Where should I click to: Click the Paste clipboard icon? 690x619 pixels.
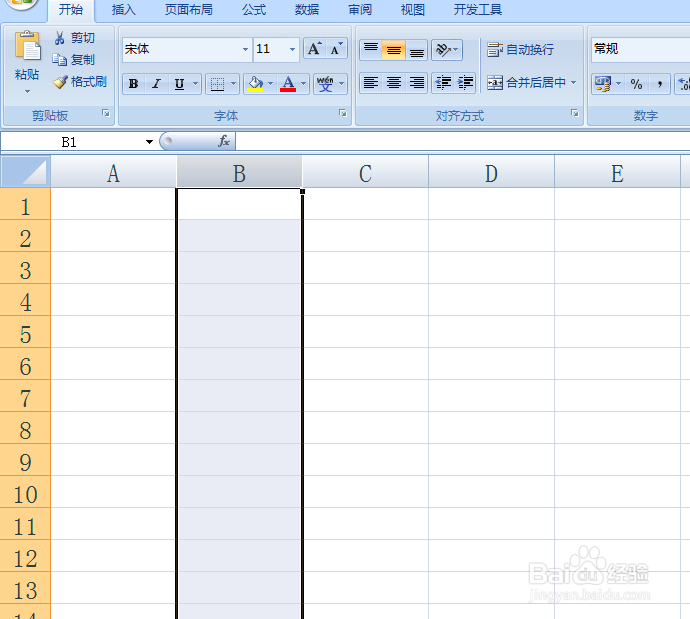[27, 45]
